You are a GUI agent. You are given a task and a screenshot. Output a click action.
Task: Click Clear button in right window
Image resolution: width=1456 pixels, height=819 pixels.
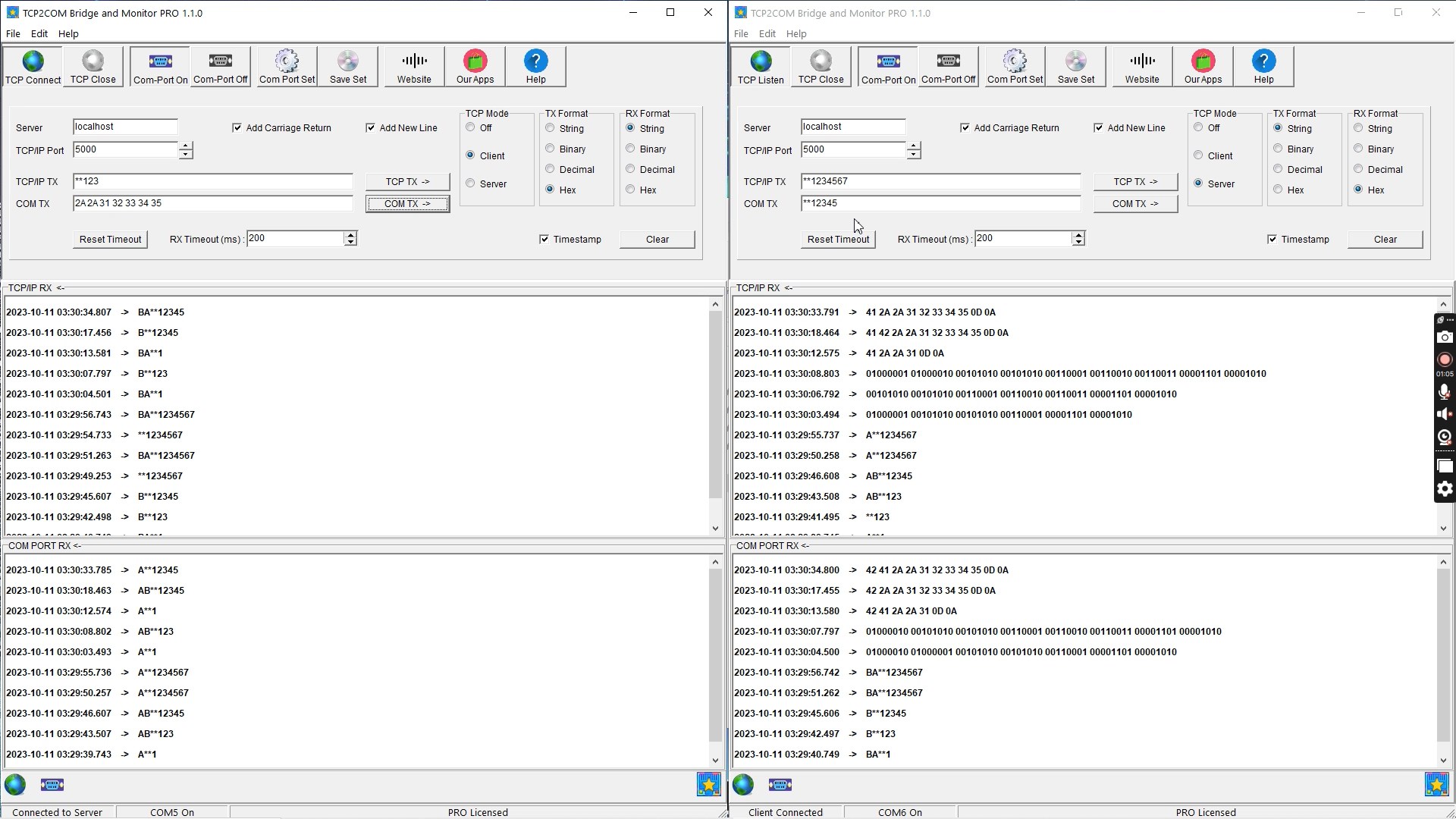pyautogui.click(x=1385, y=240)
